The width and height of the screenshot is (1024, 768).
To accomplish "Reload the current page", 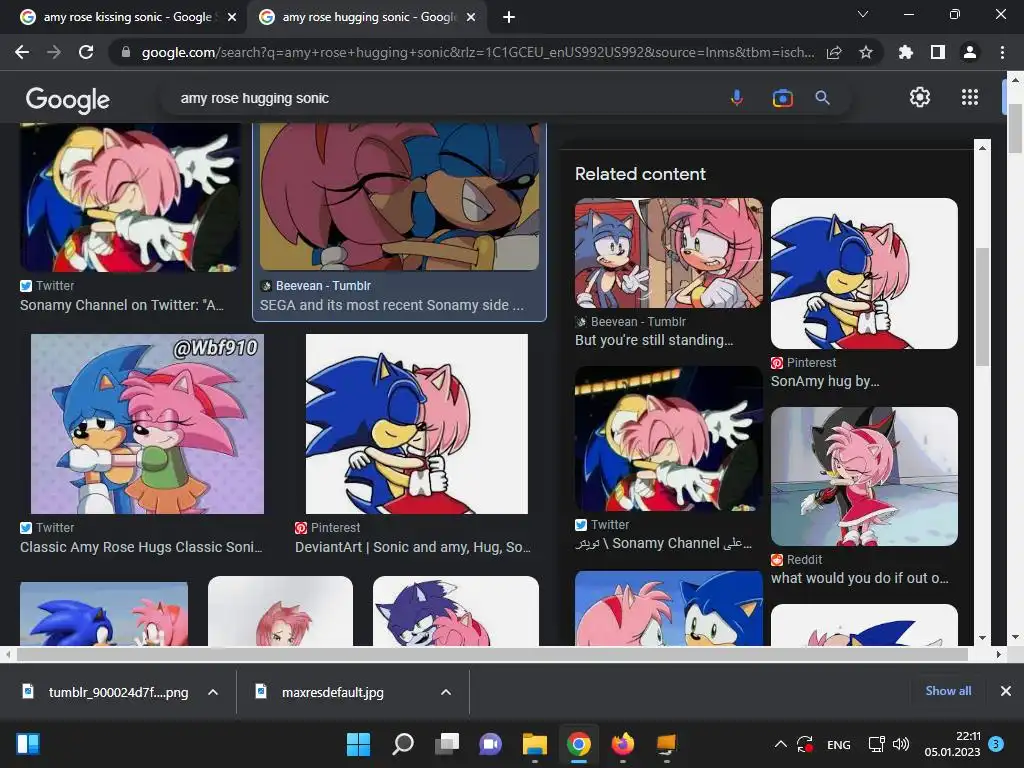I will tap(86, 52).
